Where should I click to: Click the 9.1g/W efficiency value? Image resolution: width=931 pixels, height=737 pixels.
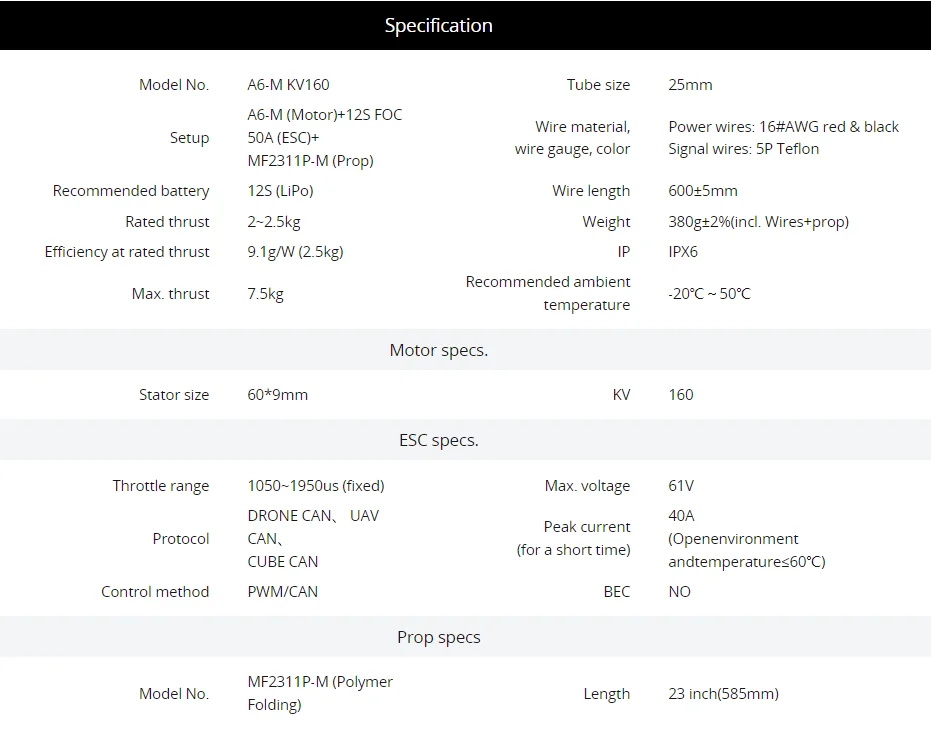pos(295,252)
